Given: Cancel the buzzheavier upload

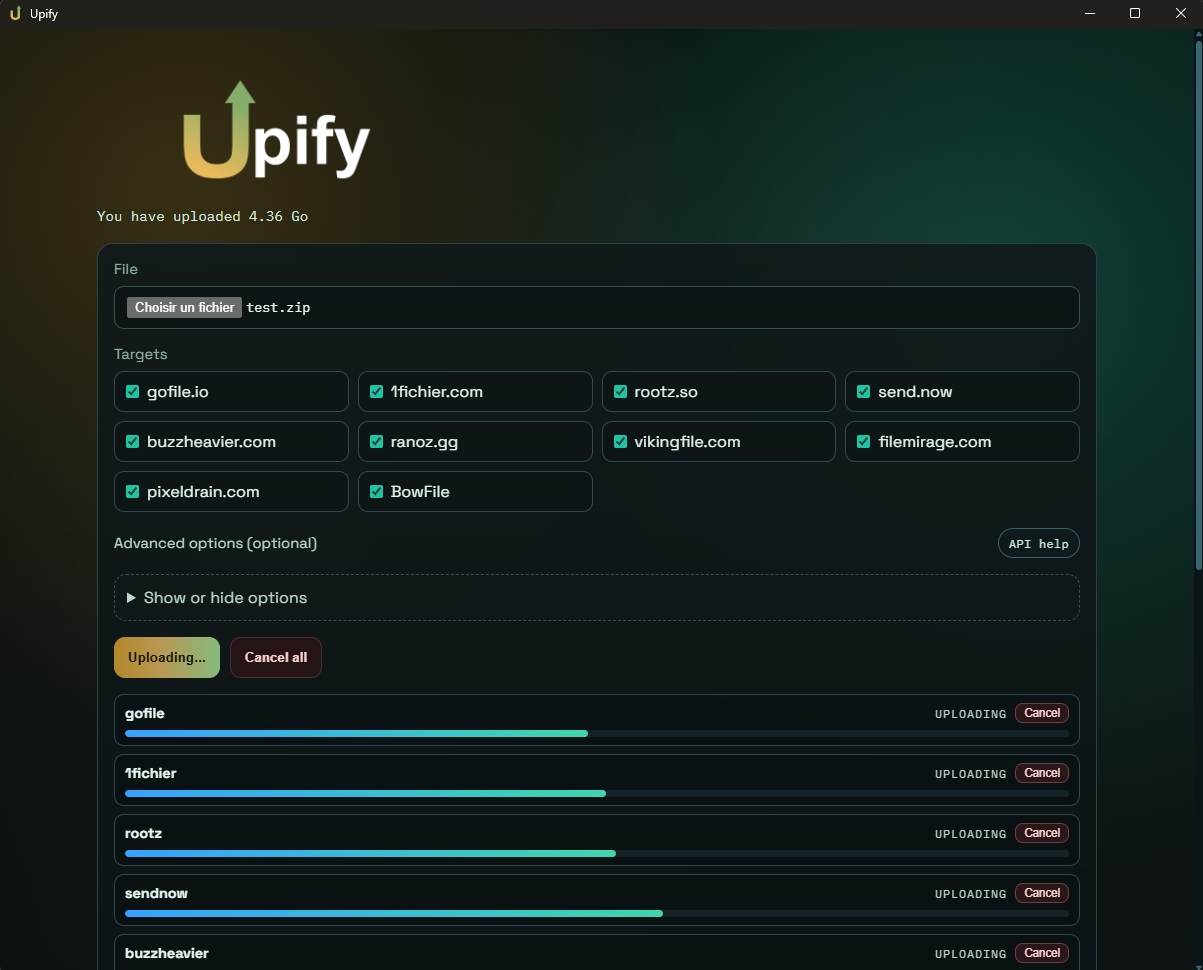Looking at the screenshot, I should [1042, 953].
